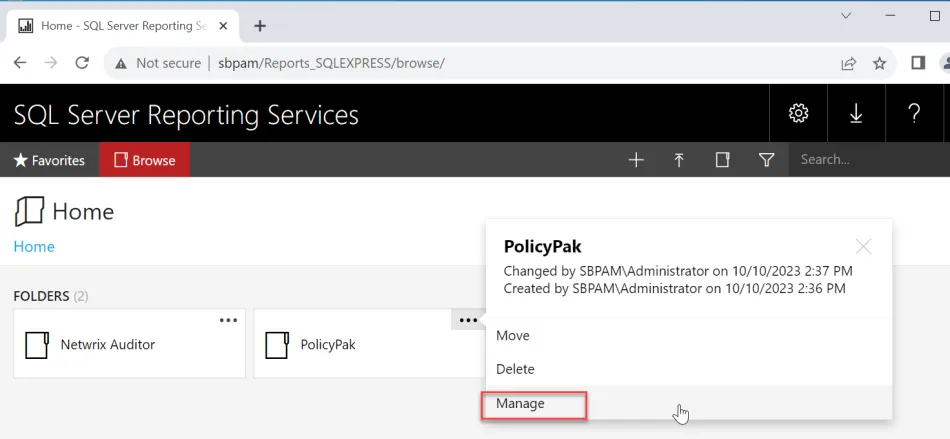Viewport: 950px width, 439px height.
Task: Select the Browse tab
Action: point(145,160)
